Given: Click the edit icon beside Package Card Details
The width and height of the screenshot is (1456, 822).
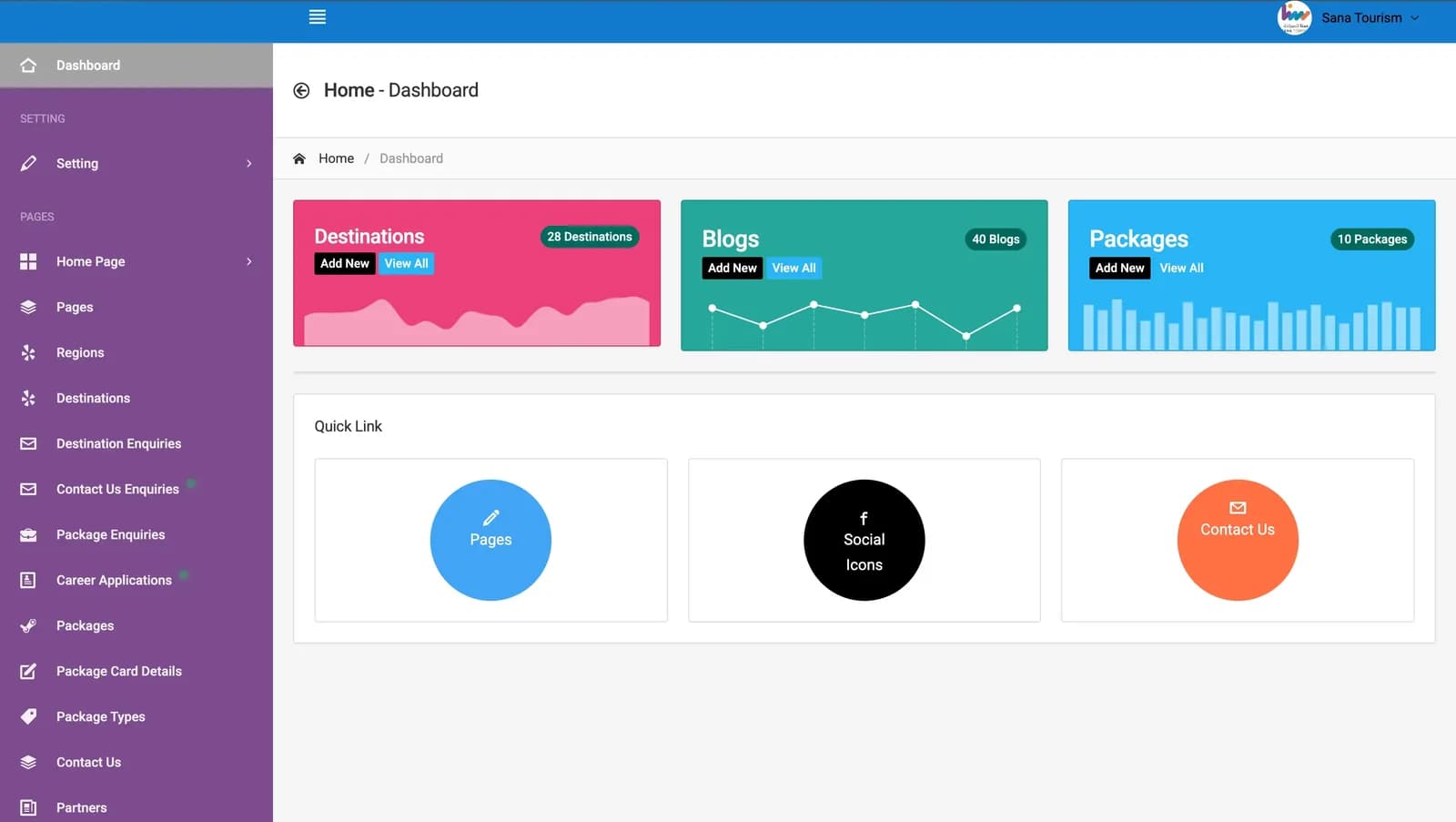Looking at the screenshot, I should [28, 671].
